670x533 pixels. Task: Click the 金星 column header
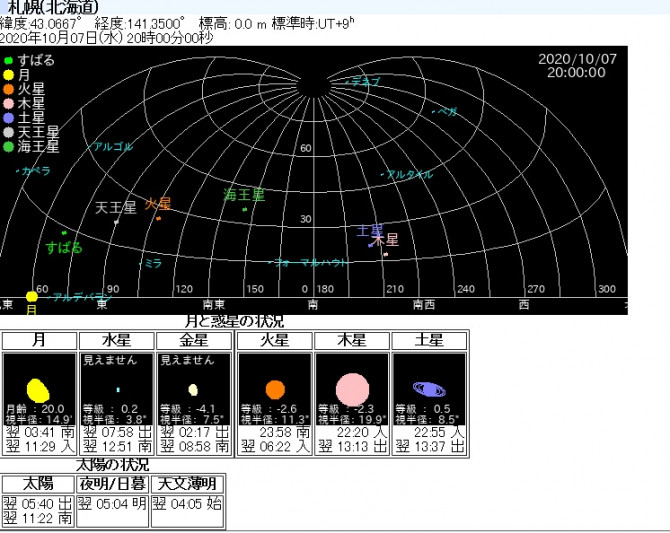[194, 341]
